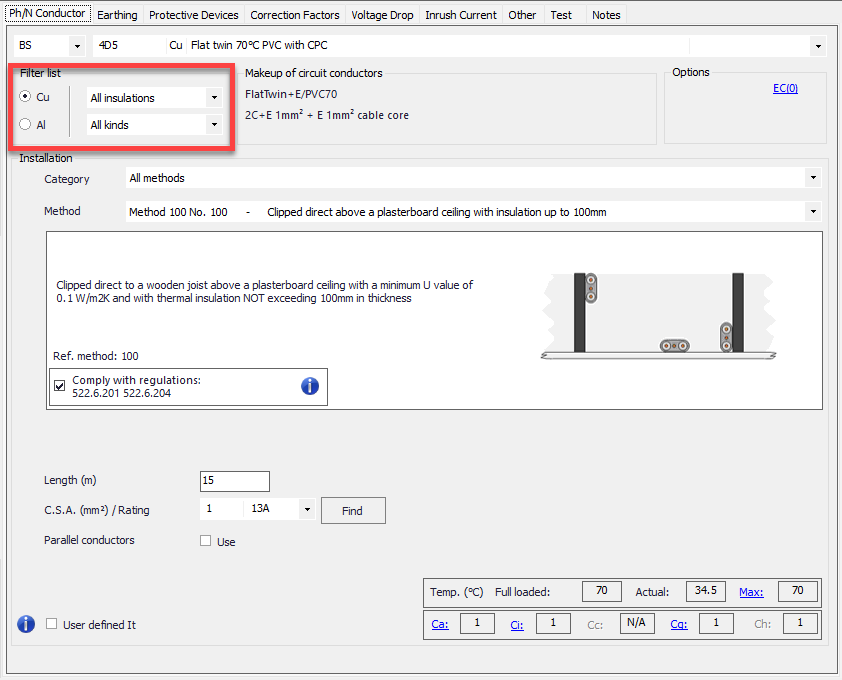Select the Al aluminium radio button
Viewport: 842px width, 680px height.
pyautogui.click(x=26, y=125)
